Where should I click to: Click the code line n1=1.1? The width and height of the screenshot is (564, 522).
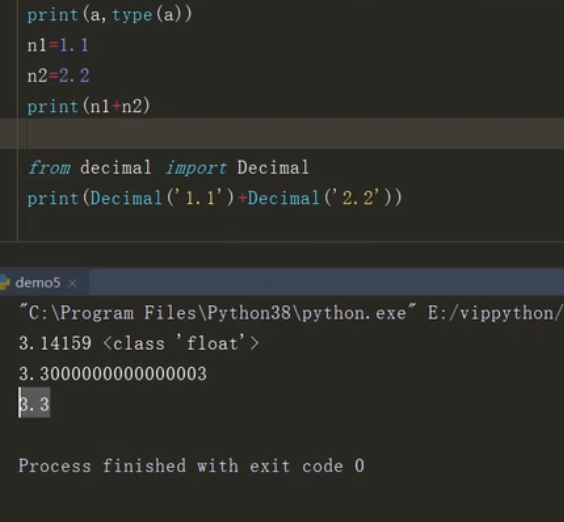(x=58, y=46)
